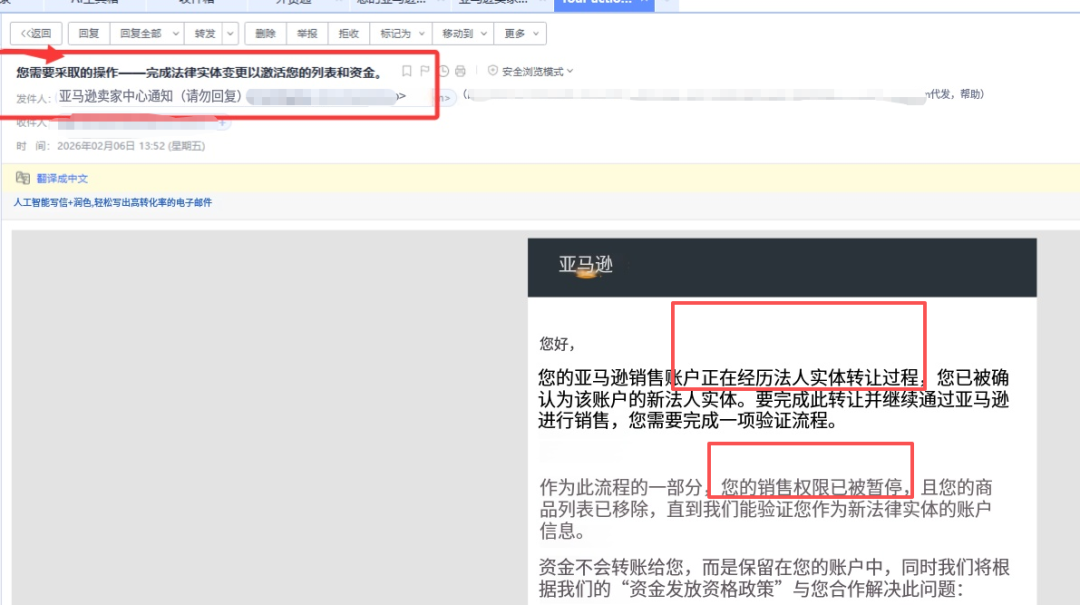Click the 回复 reply button

88,33
